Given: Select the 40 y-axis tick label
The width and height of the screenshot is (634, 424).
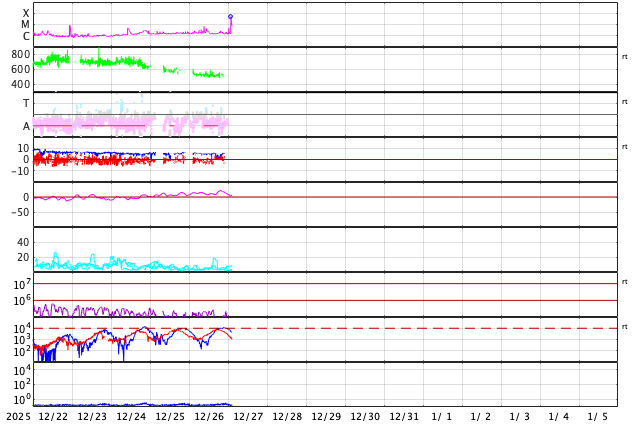Looking at the screenshot, I should pyautogui.click(x=23, y=243).
